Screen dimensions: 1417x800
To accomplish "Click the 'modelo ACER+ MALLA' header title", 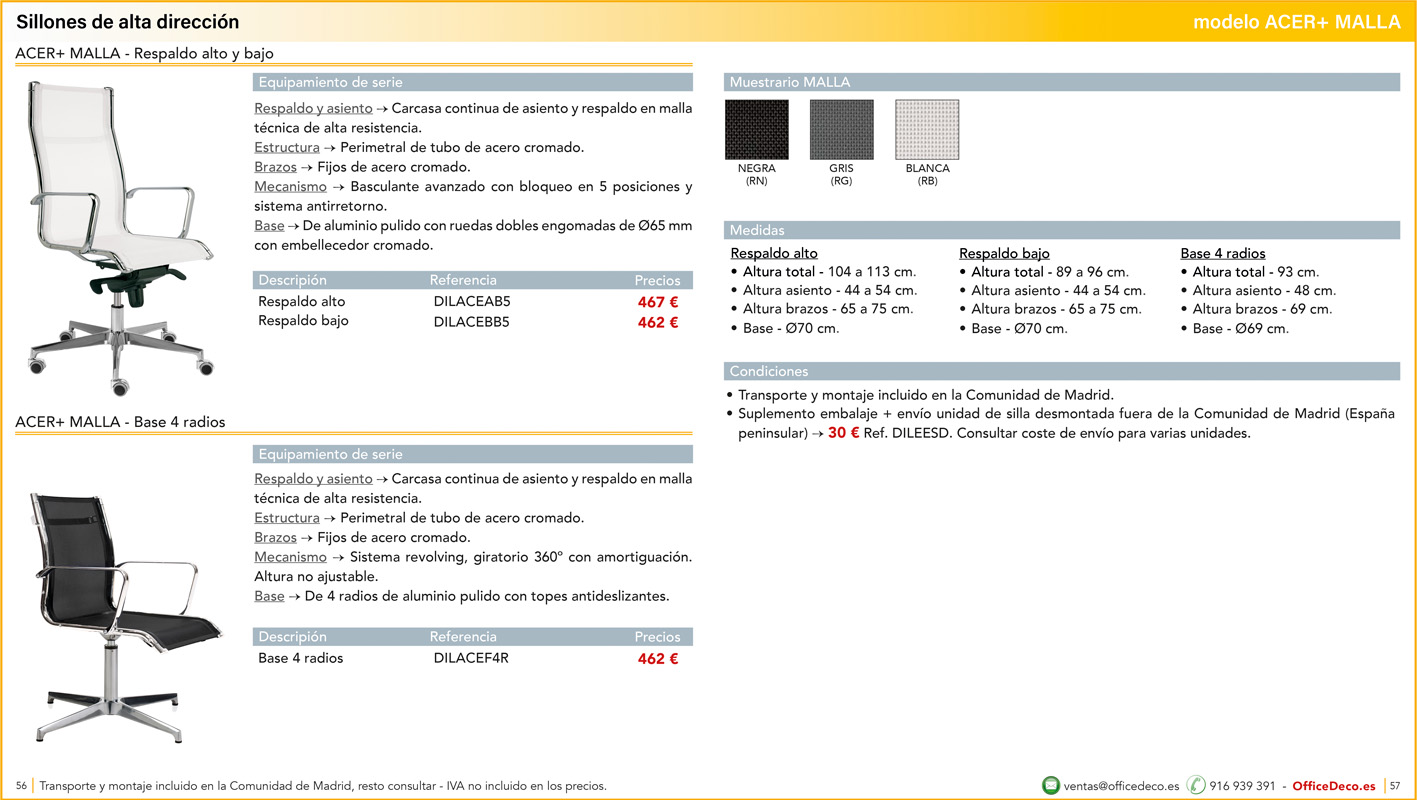I will [x=1296, y=22].
